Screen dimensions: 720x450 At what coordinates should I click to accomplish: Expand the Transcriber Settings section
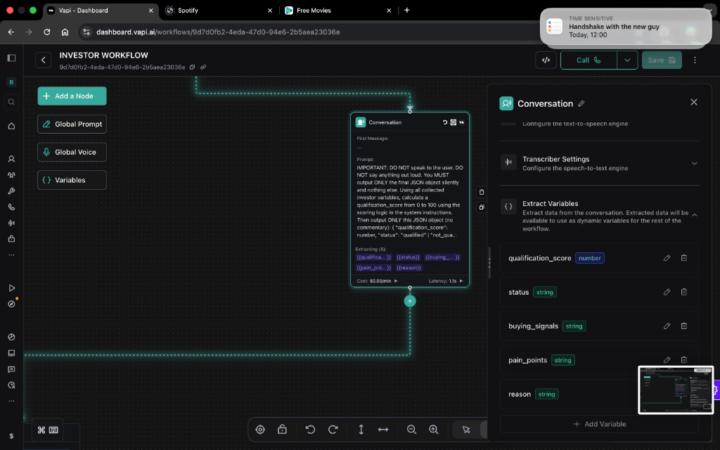[694, 163]
